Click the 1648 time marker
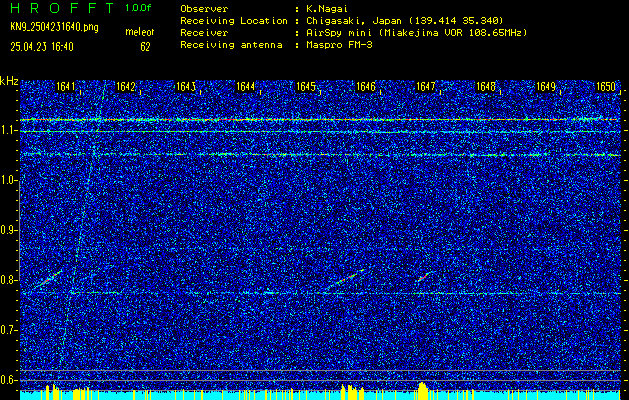The image size is (629, 400). pos(485,87)
